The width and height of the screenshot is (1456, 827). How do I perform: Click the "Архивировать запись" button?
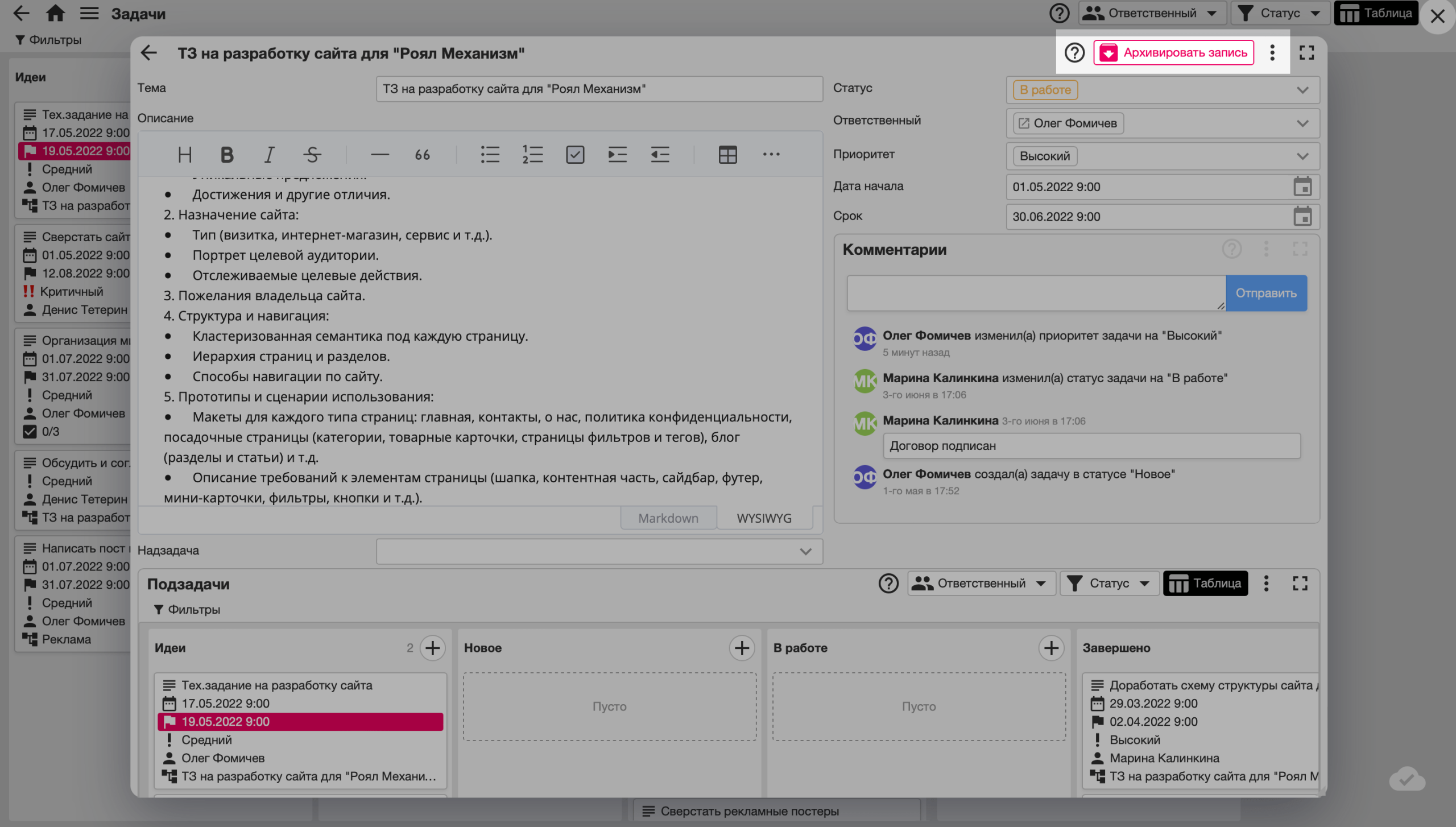(x=1173, y=53)
